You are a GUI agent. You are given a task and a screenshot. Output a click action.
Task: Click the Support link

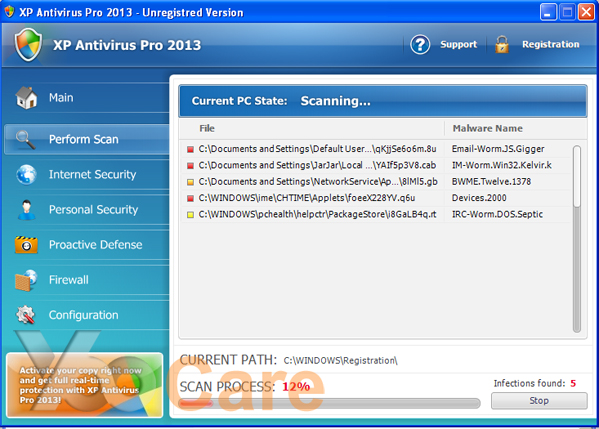(x=458, y=44)
